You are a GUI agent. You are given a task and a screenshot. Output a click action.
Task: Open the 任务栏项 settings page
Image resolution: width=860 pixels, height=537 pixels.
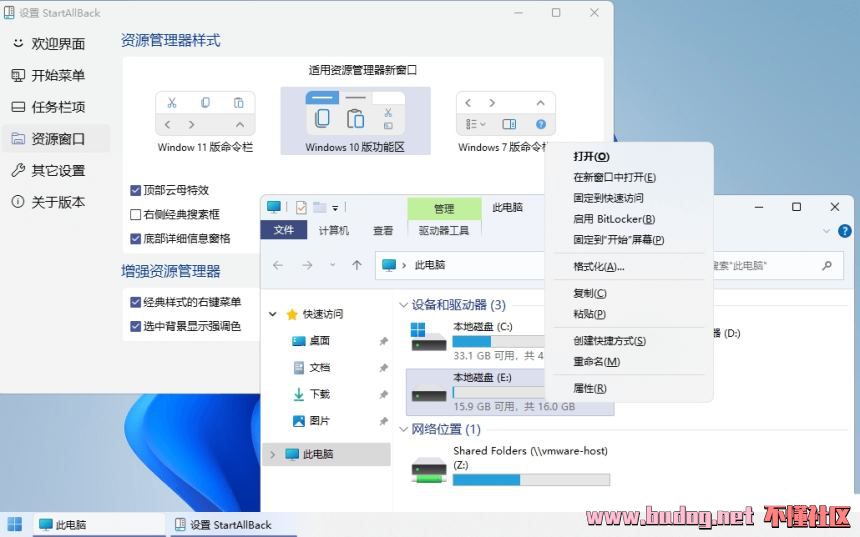57,107
